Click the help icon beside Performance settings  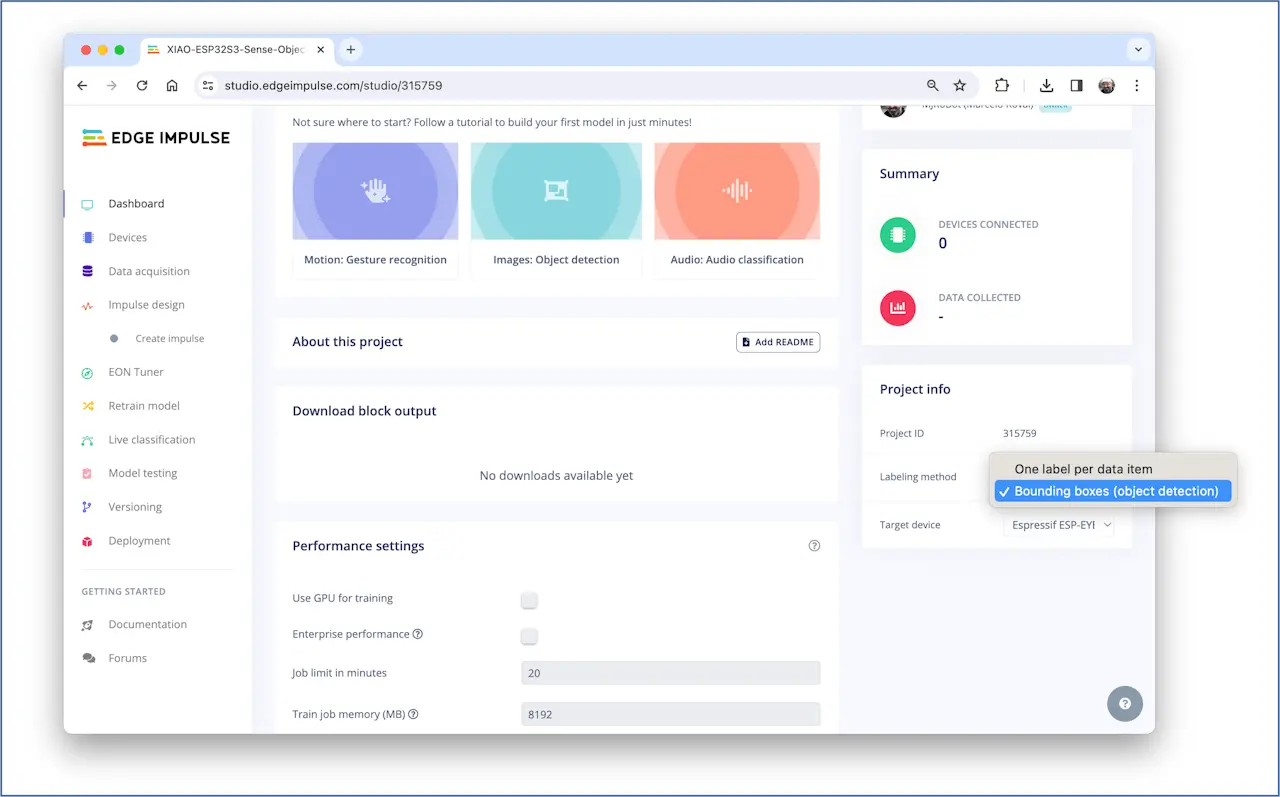pos(814,546)
